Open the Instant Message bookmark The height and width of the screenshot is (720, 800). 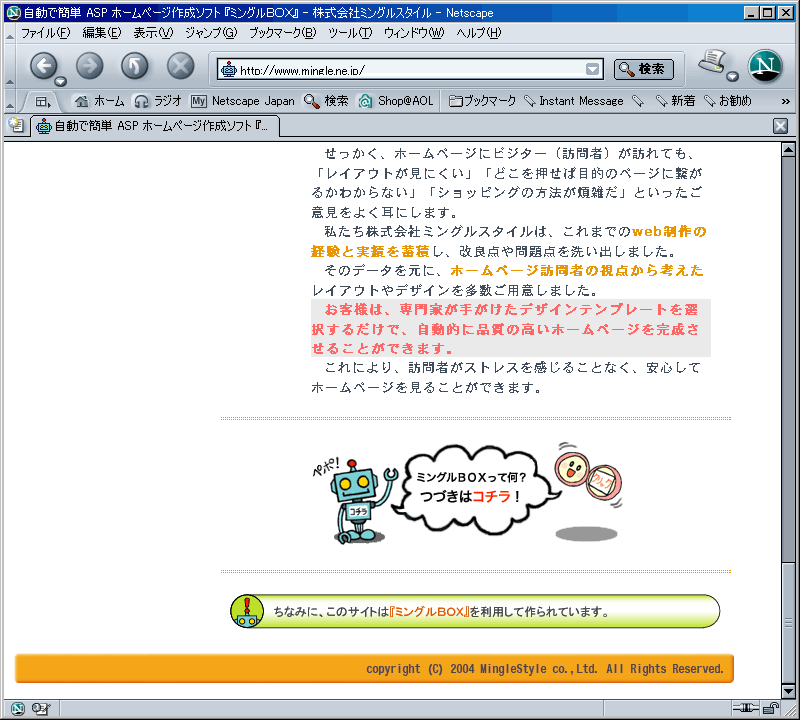pos(574,101)
